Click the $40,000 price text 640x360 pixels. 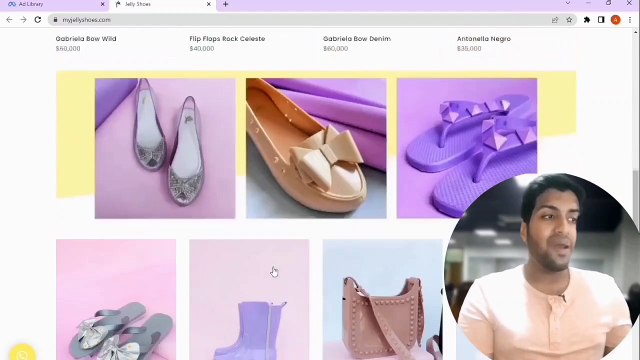click(202, 49)
